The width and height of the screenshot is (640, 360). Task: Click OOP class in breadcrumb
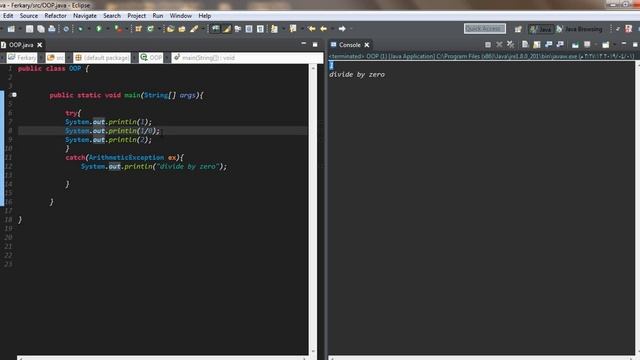click(x=151, y=58)
